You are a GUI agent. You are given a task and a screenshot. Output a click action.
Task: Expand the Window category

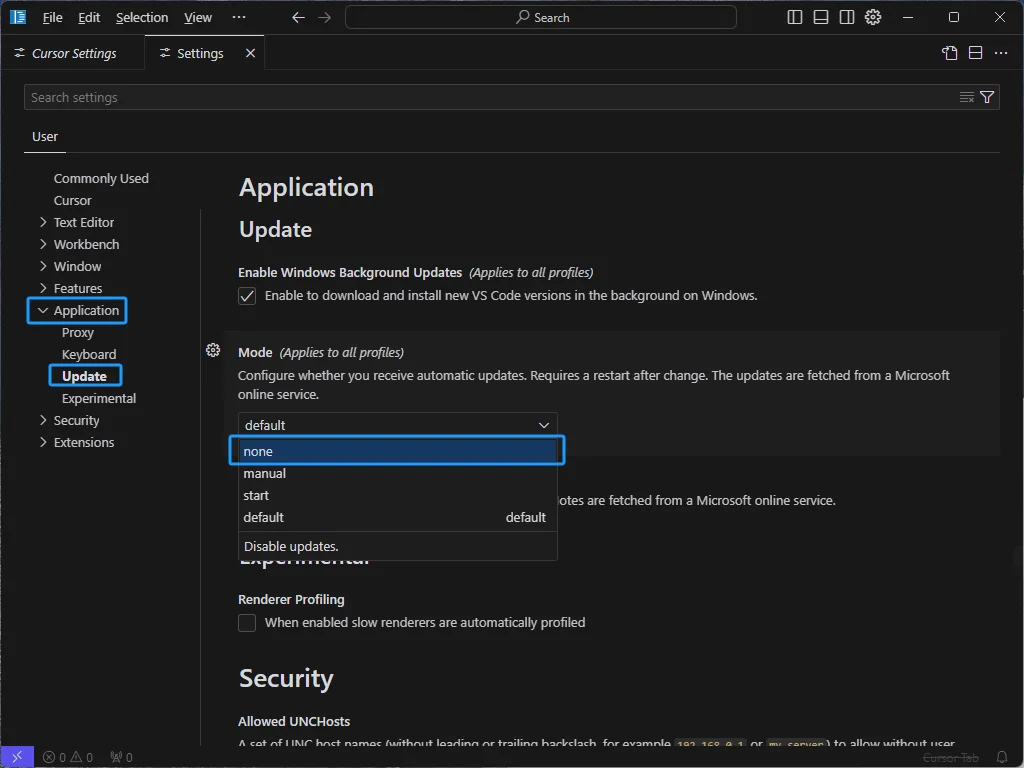[77, 266]
